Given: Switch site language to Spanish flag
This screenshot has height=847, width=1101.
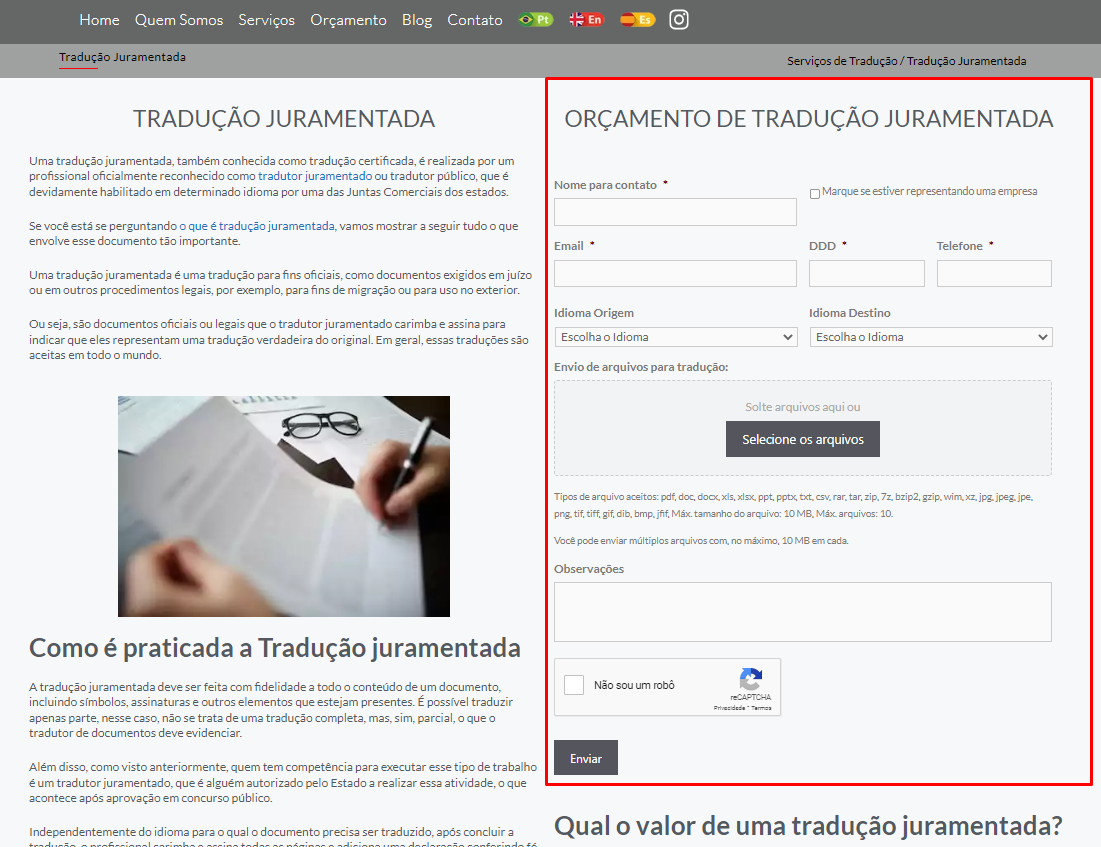Looking at the screenshot, I should pyautogui.click(x=637, y=20).
